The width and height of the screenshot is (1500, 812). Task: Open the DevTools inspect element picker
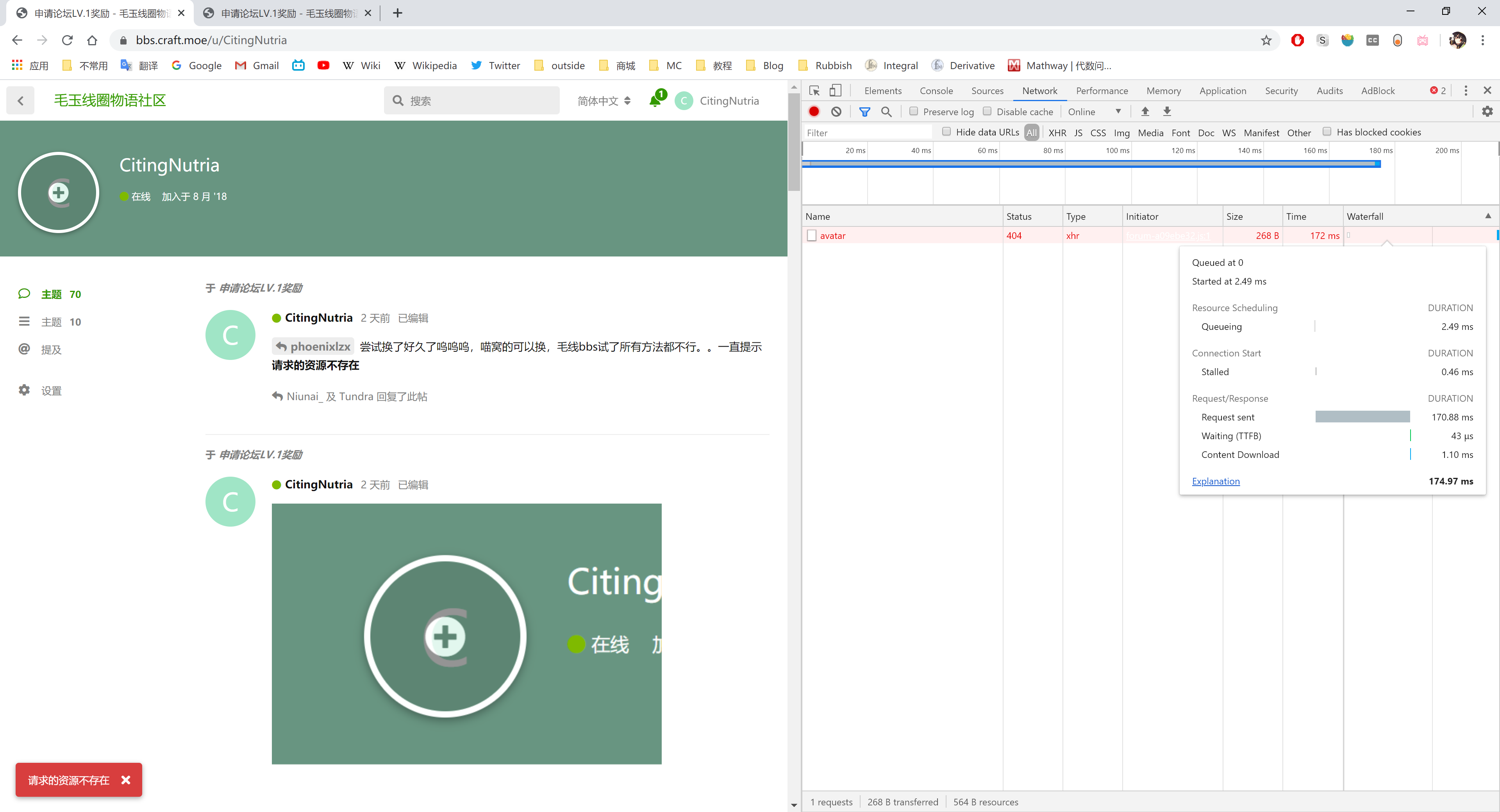point(814,90)
